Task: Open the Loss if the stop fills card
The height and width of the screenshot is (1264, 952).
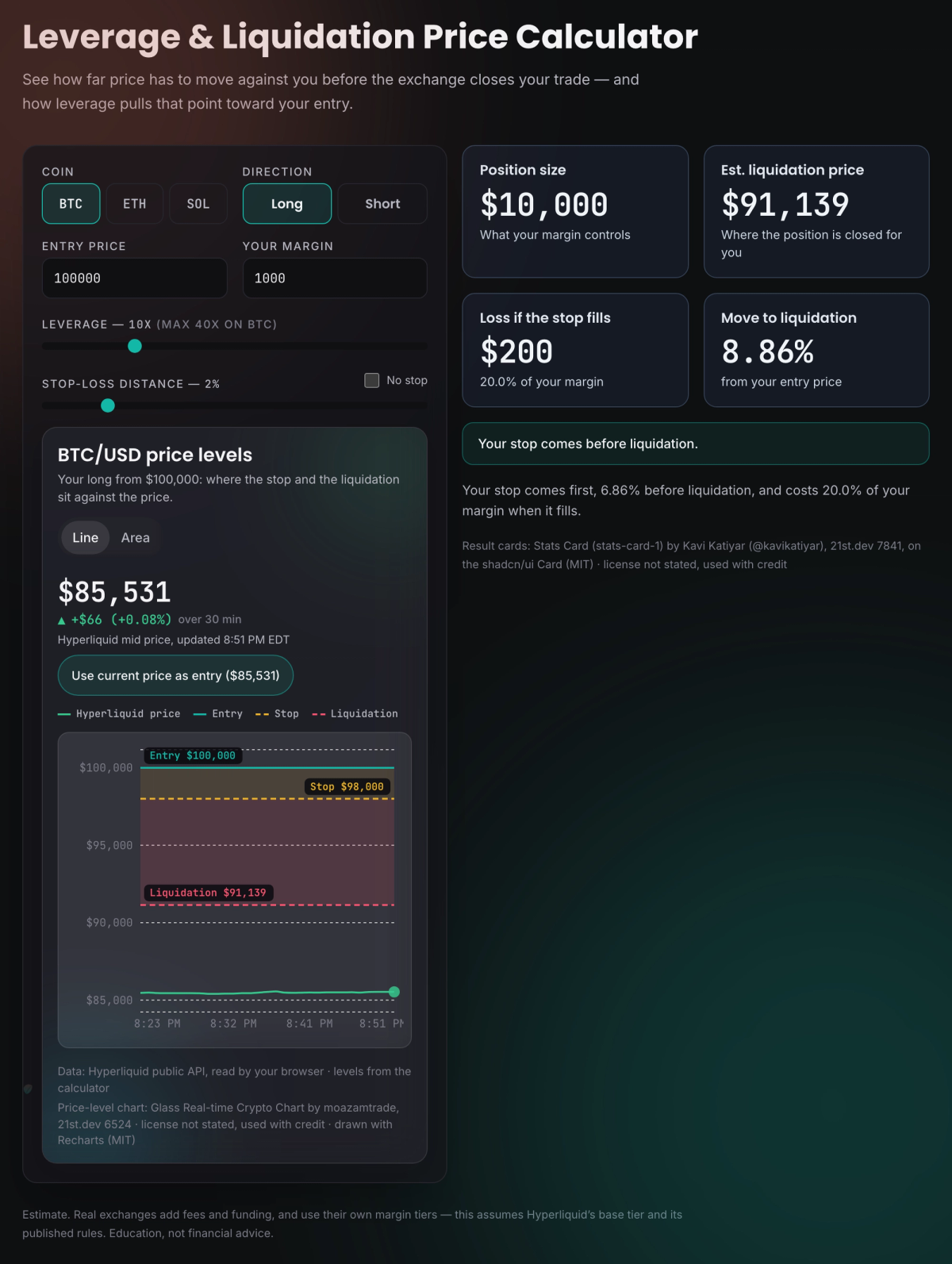Action: tap(575, 350)
